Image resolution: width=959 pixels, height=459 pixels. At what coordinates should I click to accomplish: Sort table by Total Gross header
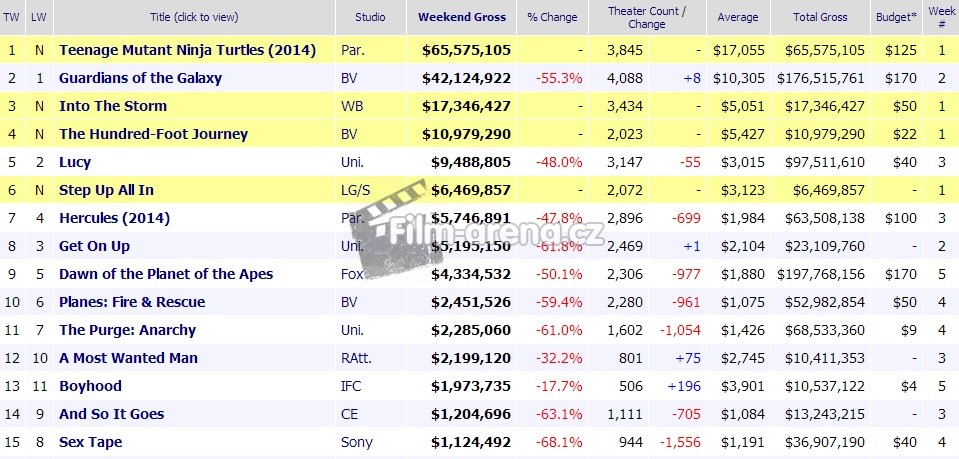tap(820, 17)
